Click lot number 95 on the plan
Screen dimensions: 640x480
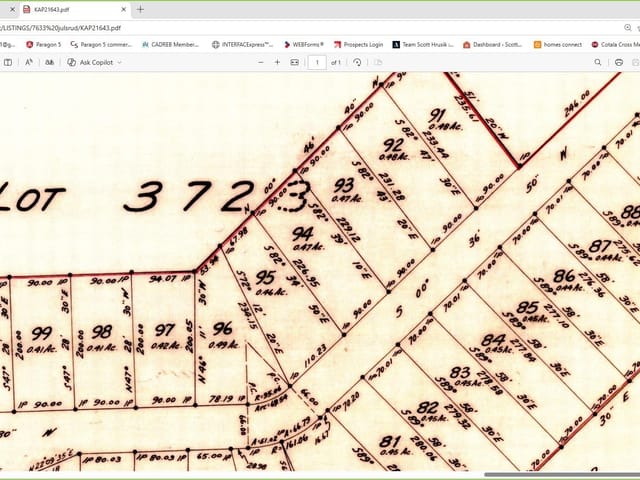click(265, 278)
